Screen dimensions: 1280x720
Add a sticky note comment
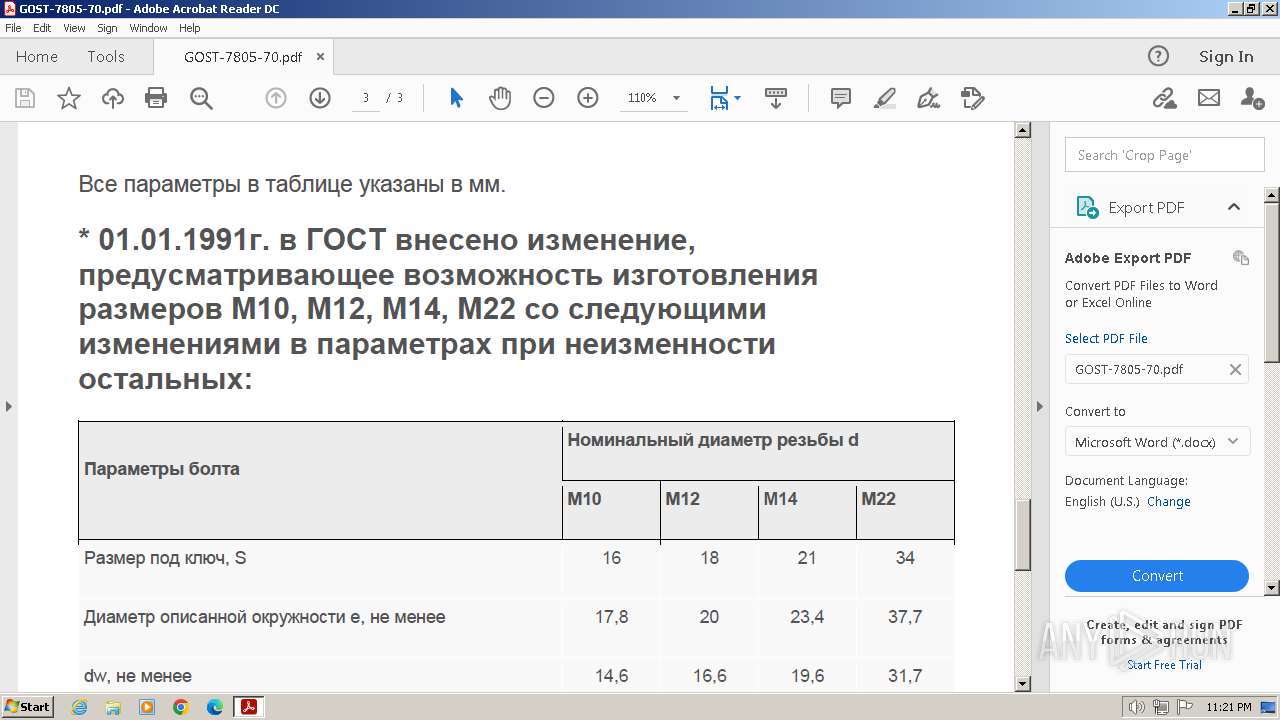(841, 98)
